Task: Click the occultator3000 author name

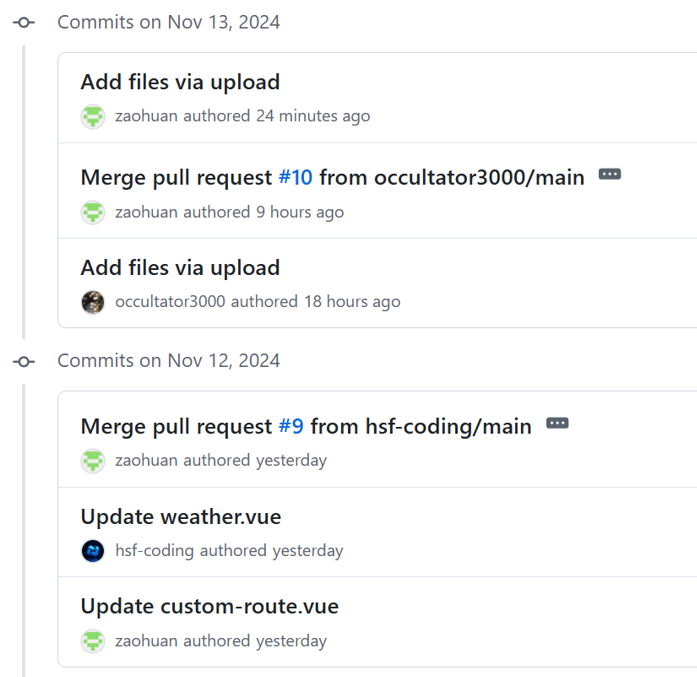Action: click(x=171, y=301)
